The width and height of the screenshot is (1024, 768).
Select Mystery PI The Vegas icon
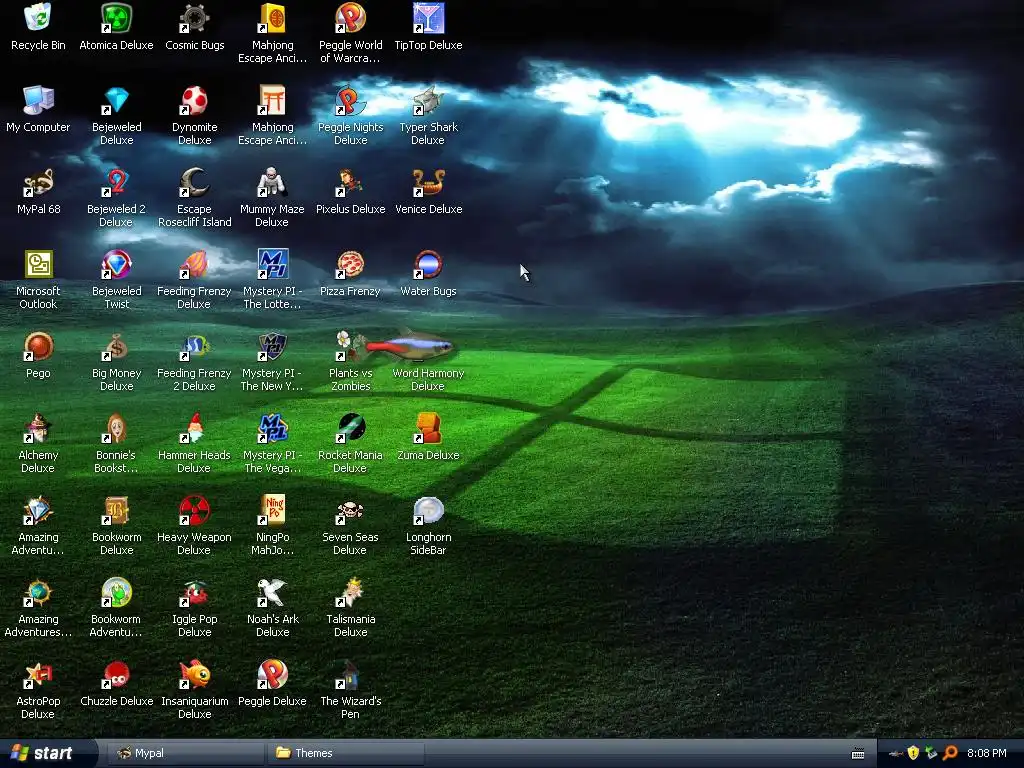tap(272, 428)
